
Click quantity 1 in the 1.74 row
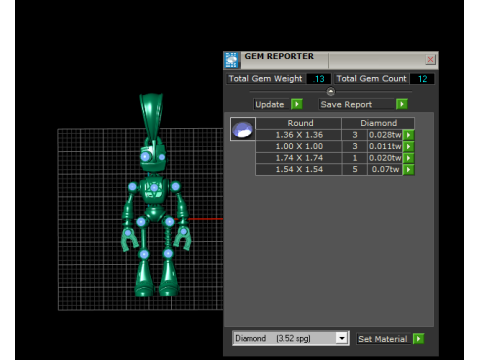pyautogui.click(x=355, y=158)
